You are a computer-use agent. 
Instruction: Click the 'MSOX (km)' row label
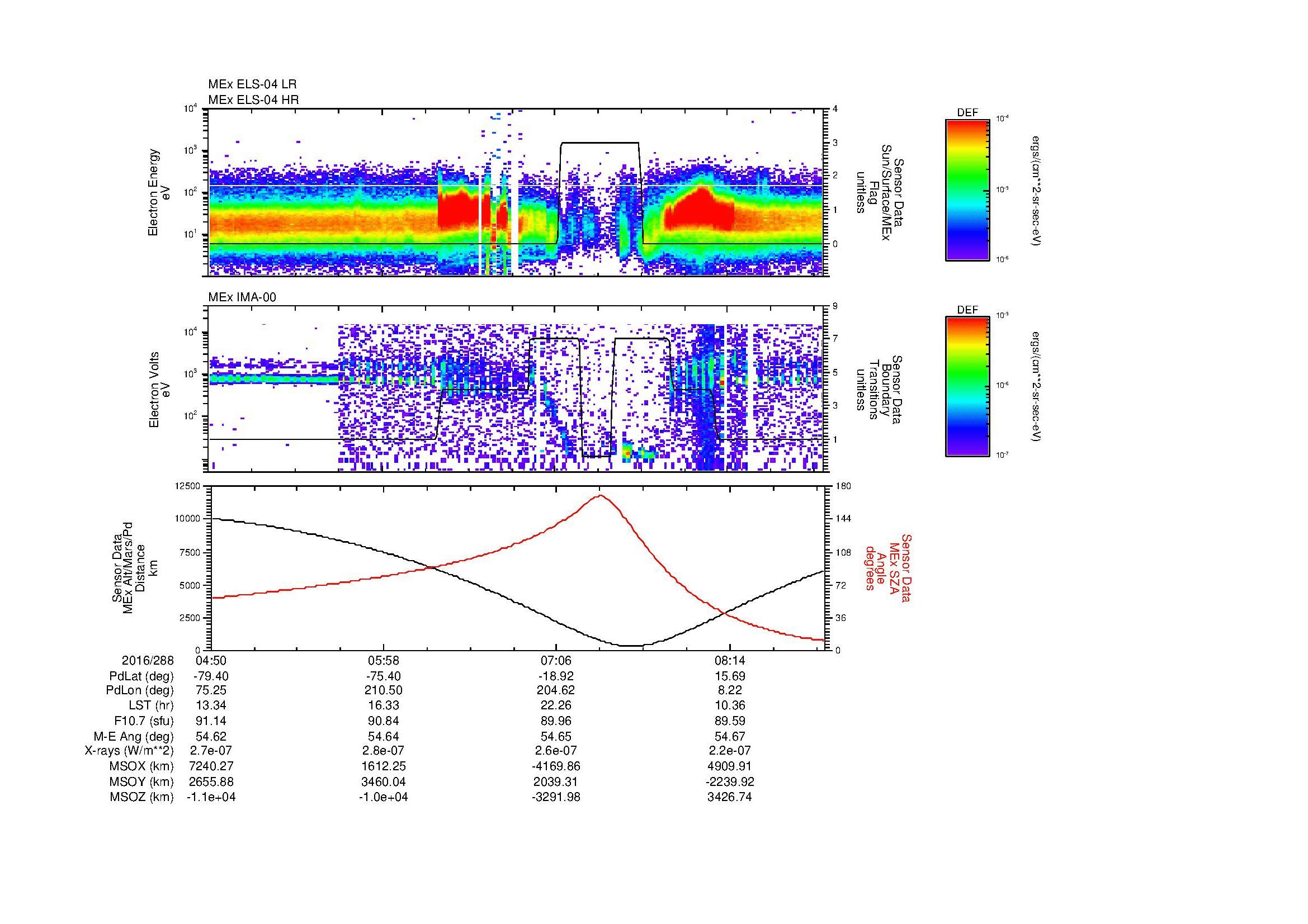point(142,766)
